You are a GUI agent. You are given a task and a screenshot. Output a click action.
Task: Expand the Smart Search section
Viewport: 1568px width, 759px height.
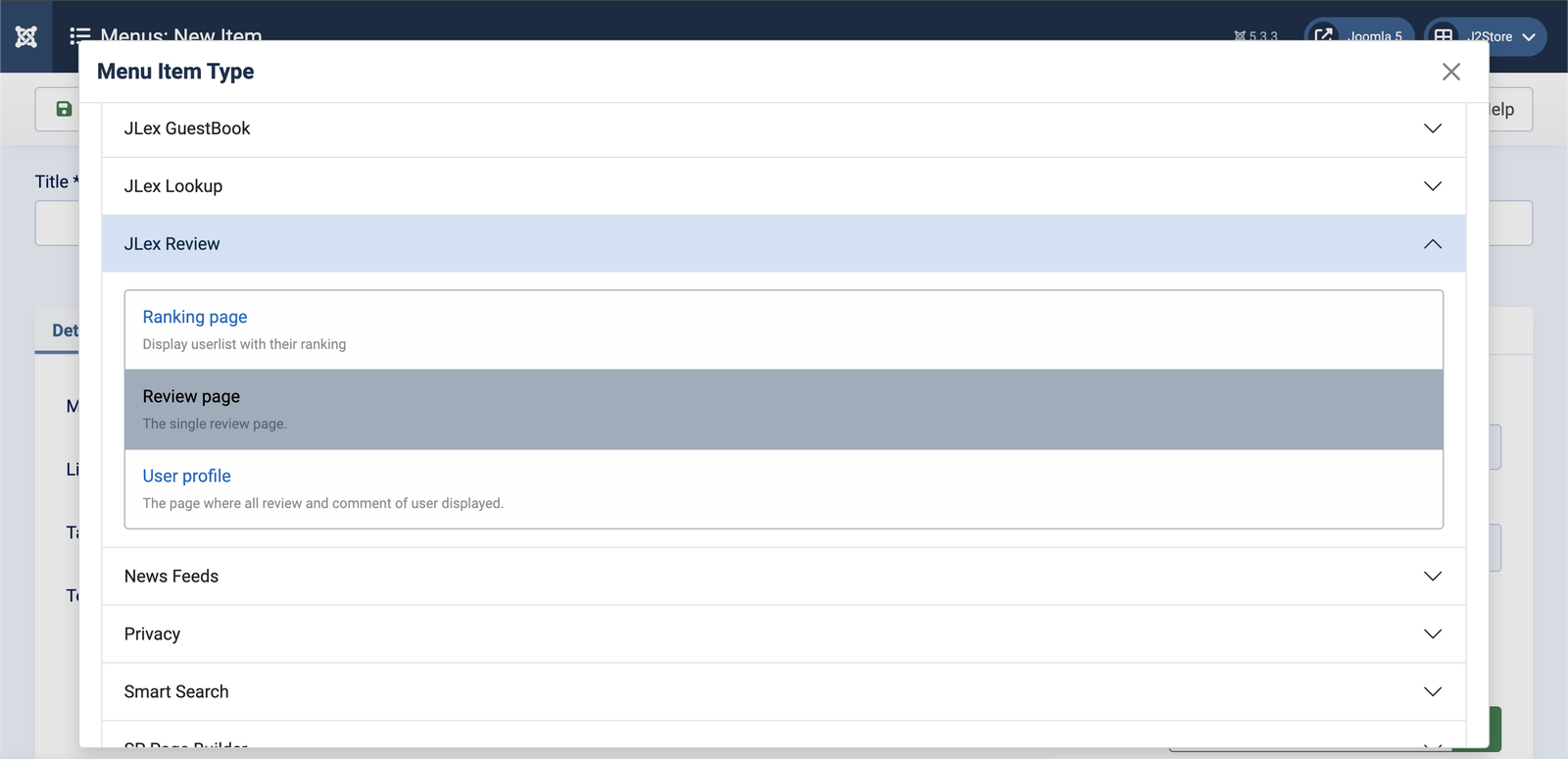(784, 692)
